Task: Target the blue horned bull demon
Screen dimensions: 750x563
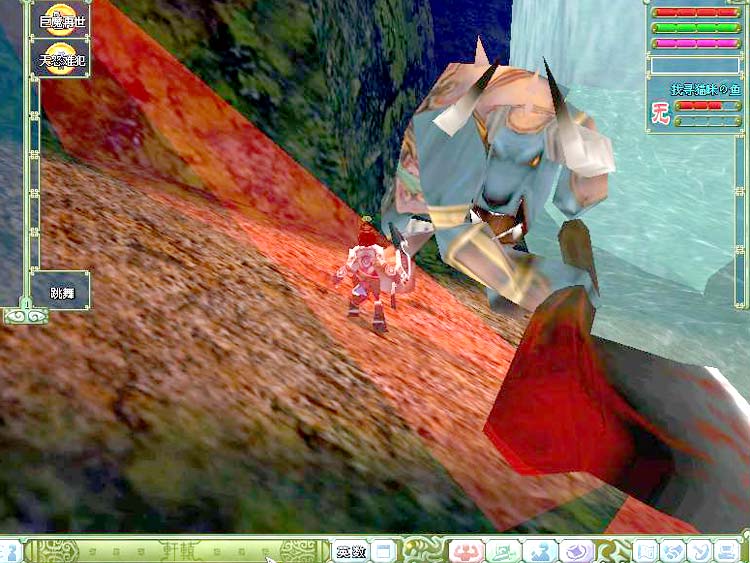Action: coord(497,177)
